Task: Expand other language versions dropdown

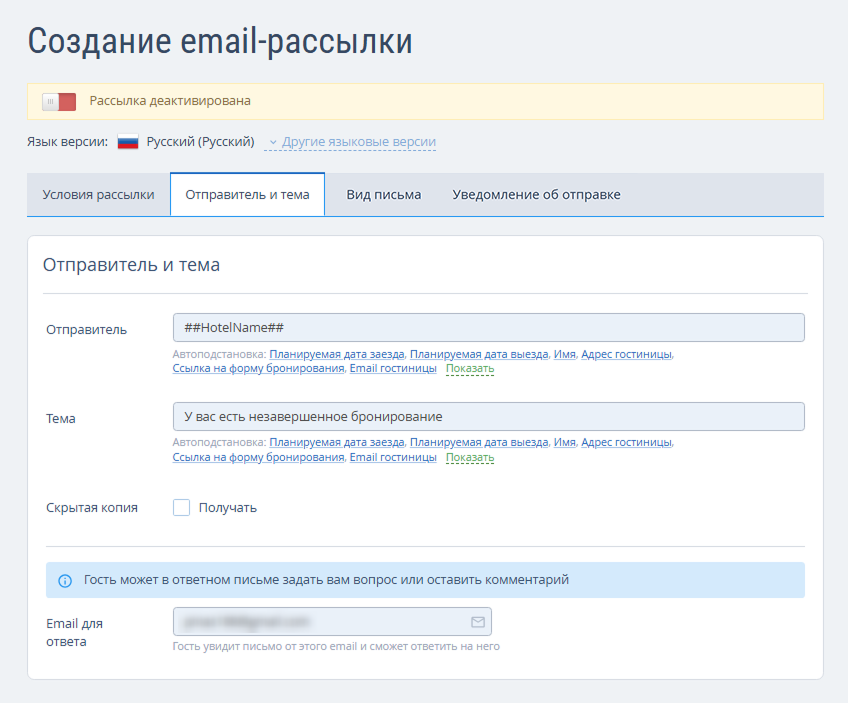Action: tap(350, 142)
